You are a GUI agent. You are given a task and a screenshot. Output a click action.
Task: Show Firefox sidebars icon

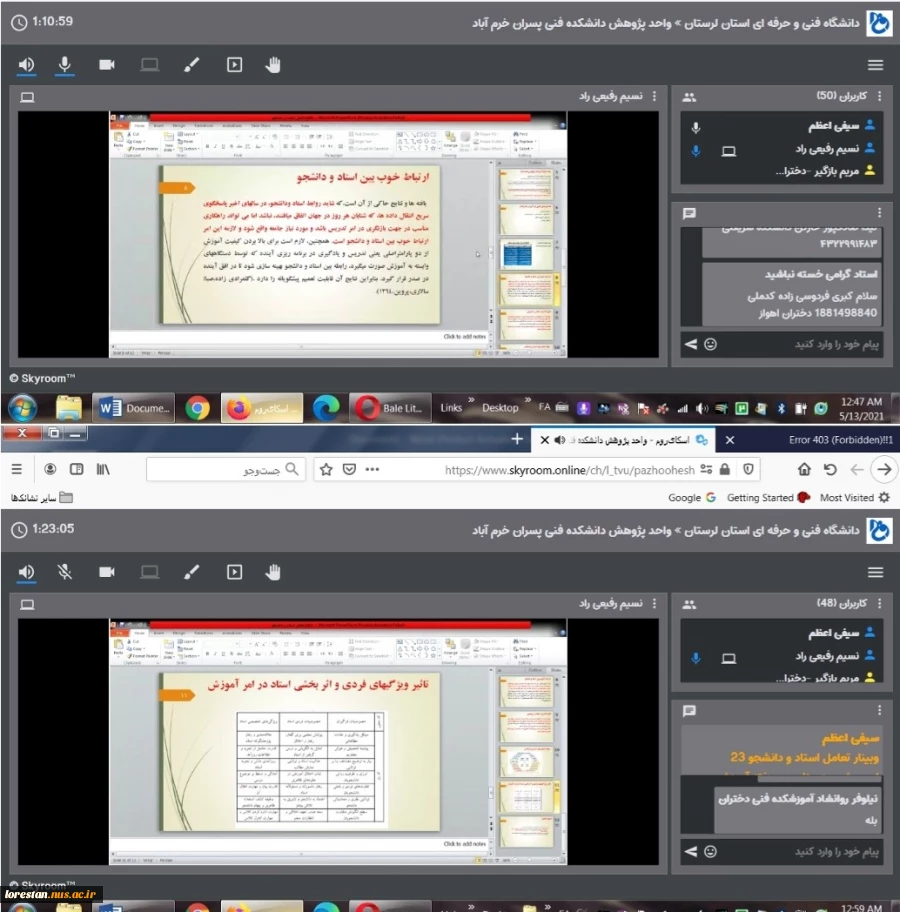(76, 469)
